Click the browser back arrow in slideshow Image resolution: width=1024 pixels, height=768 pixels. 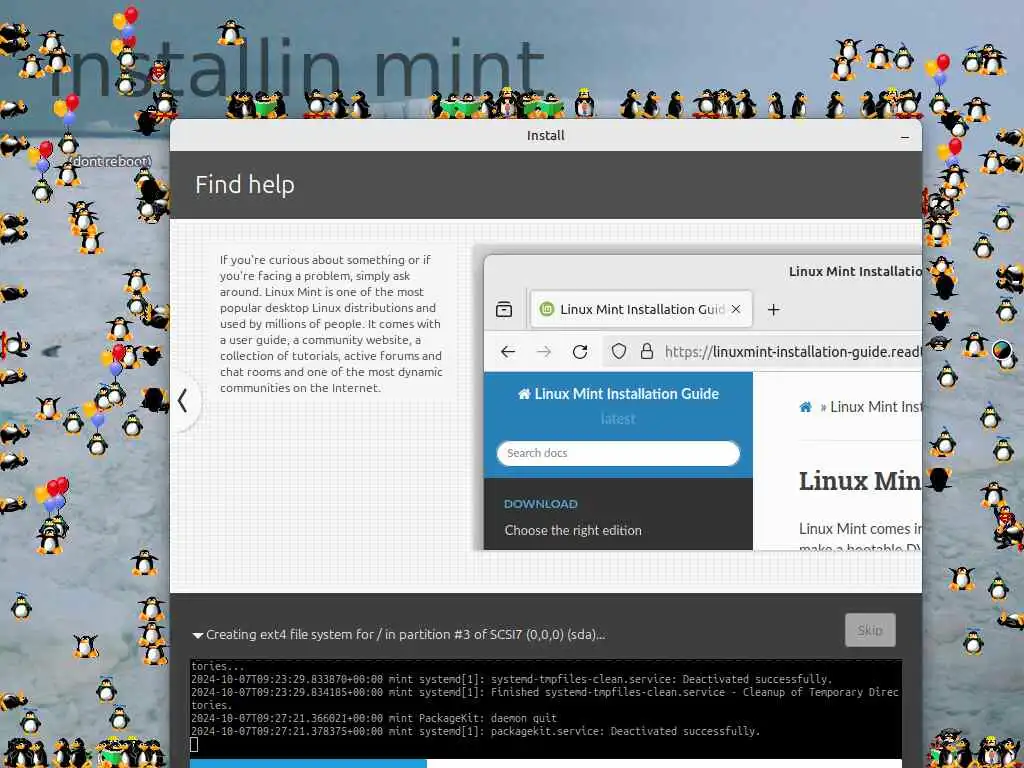pyautogui.click(x=507, y=352)
